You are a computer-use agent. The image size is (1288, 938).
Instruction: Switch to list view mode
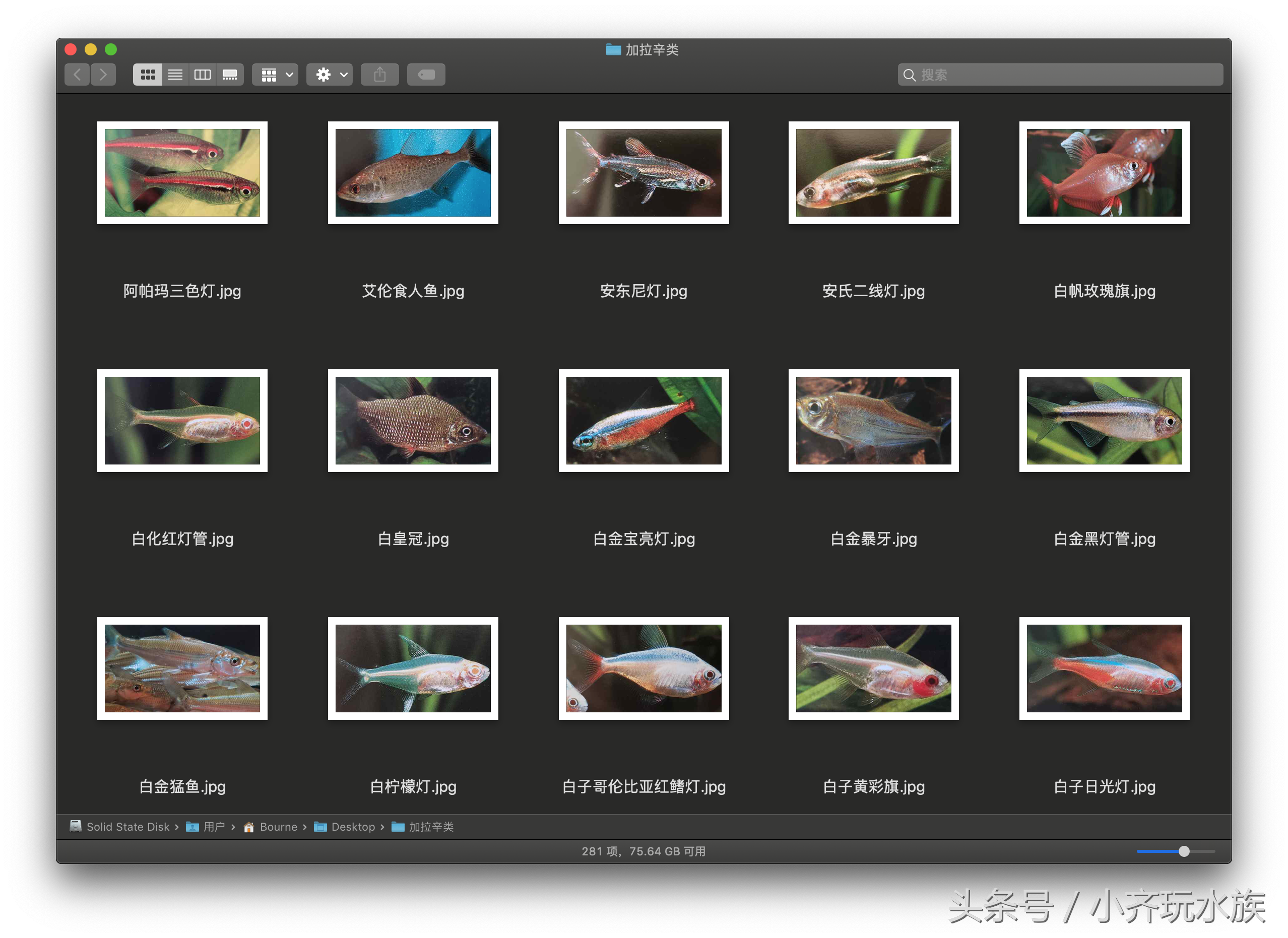(x=175, y=75)
